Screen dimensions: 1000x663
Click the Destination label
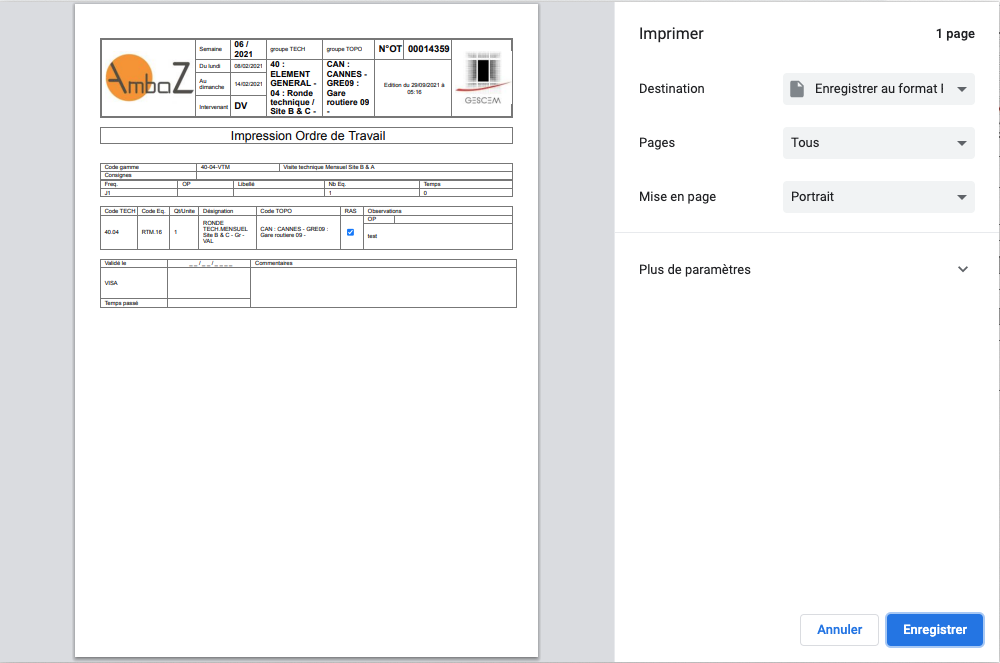pyautogui.click(x=672, y=89)
